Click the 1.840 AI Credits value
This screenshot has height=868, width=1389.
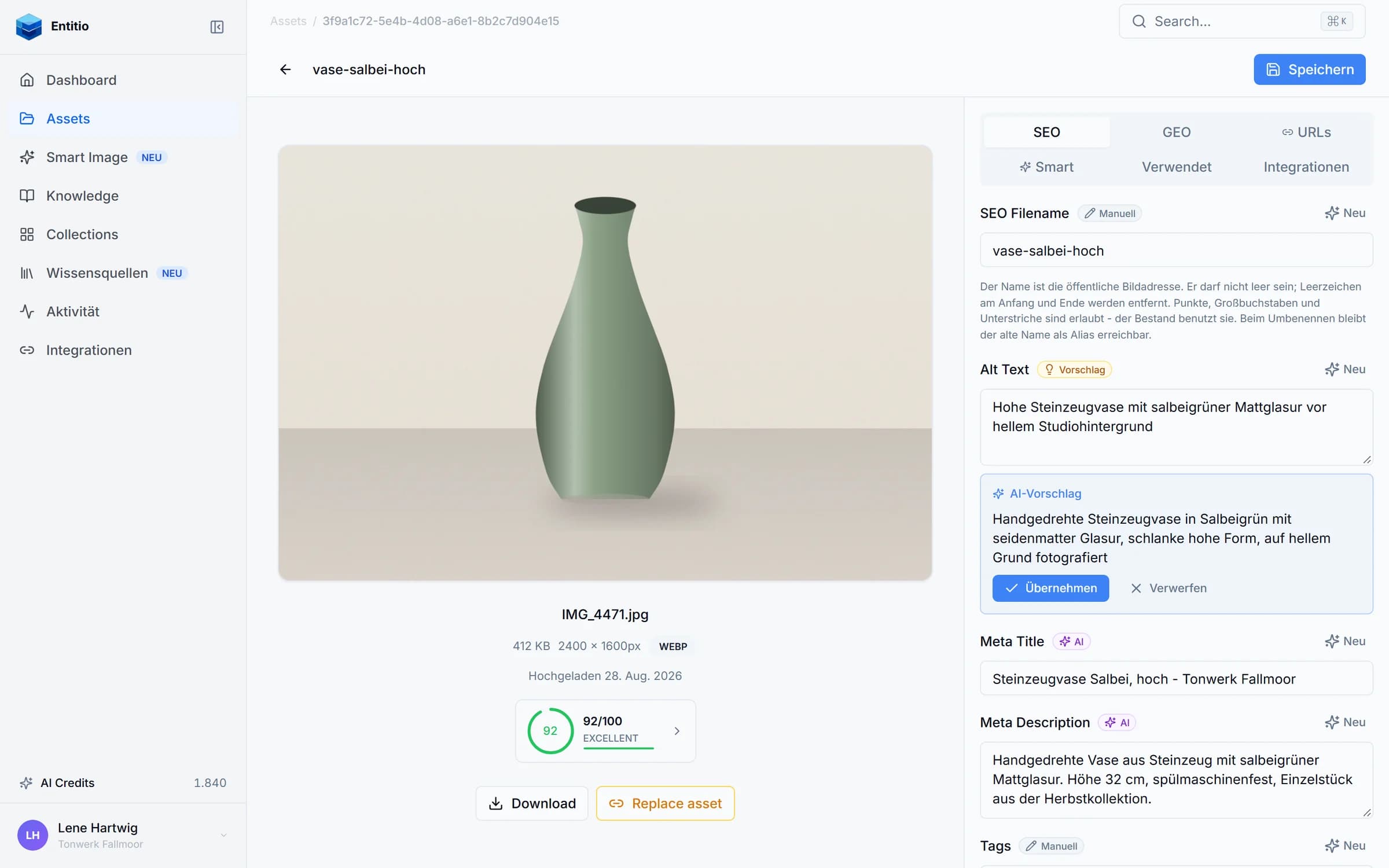pyautogui.click(x=210, y=783)
